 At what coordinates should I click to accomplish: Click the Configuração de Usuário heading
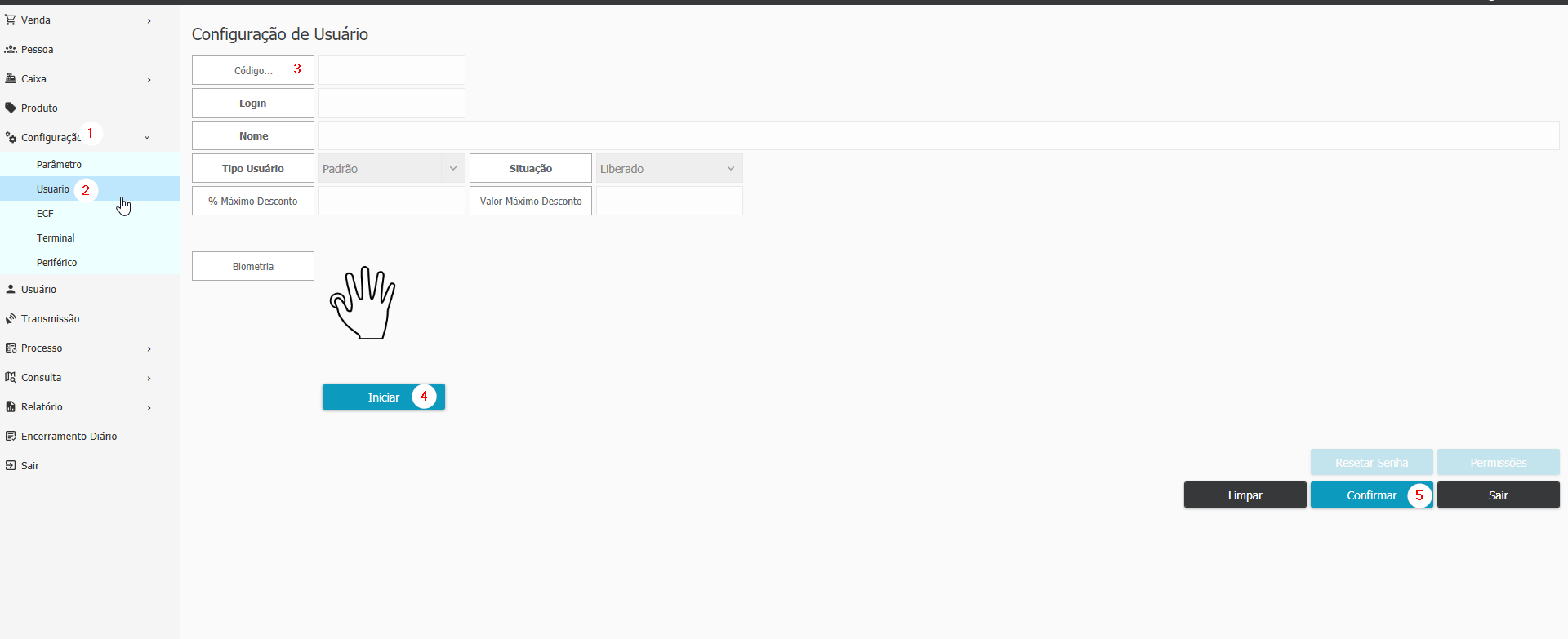280,34
